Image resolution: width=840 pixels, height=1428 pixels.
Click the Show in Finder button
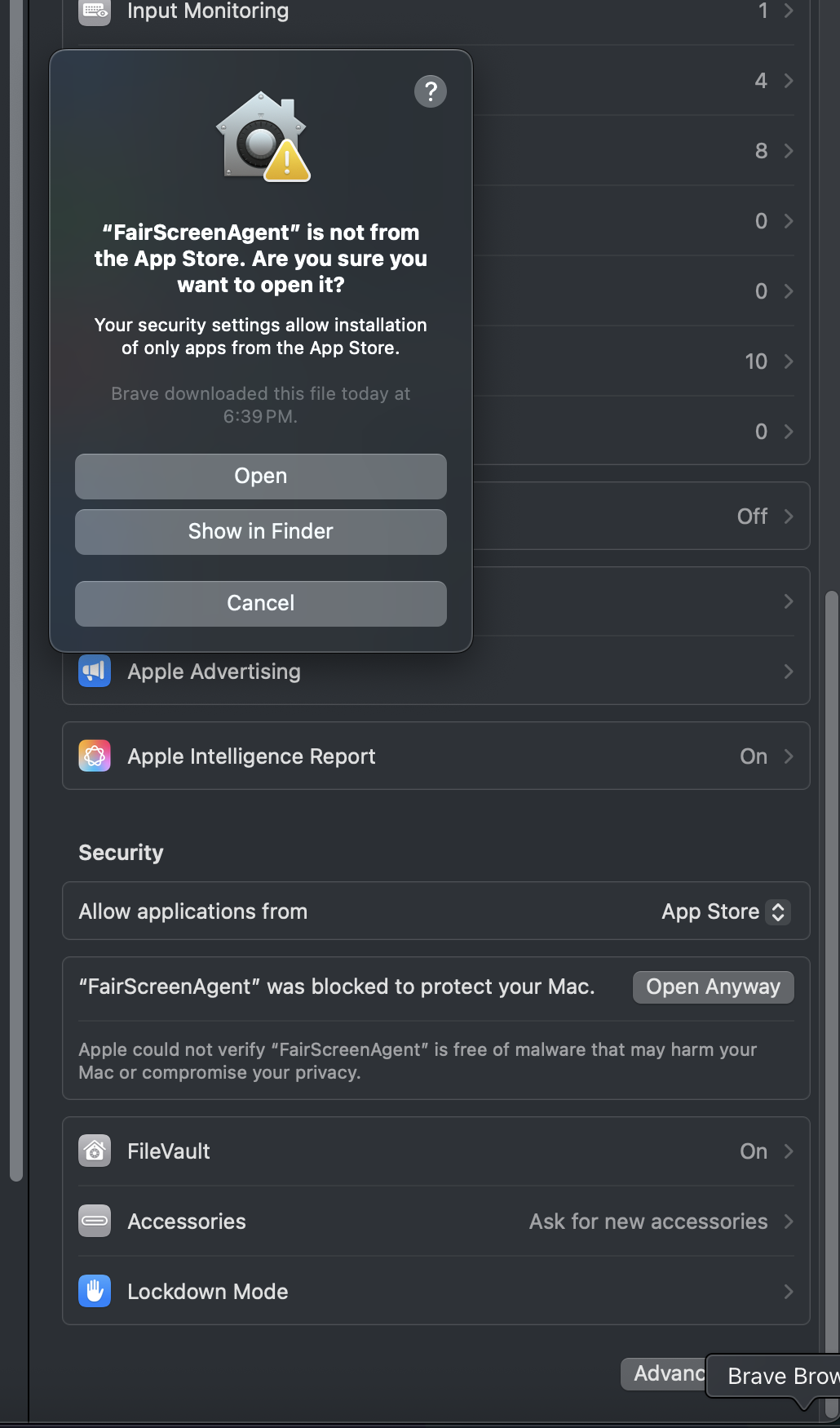261,532
